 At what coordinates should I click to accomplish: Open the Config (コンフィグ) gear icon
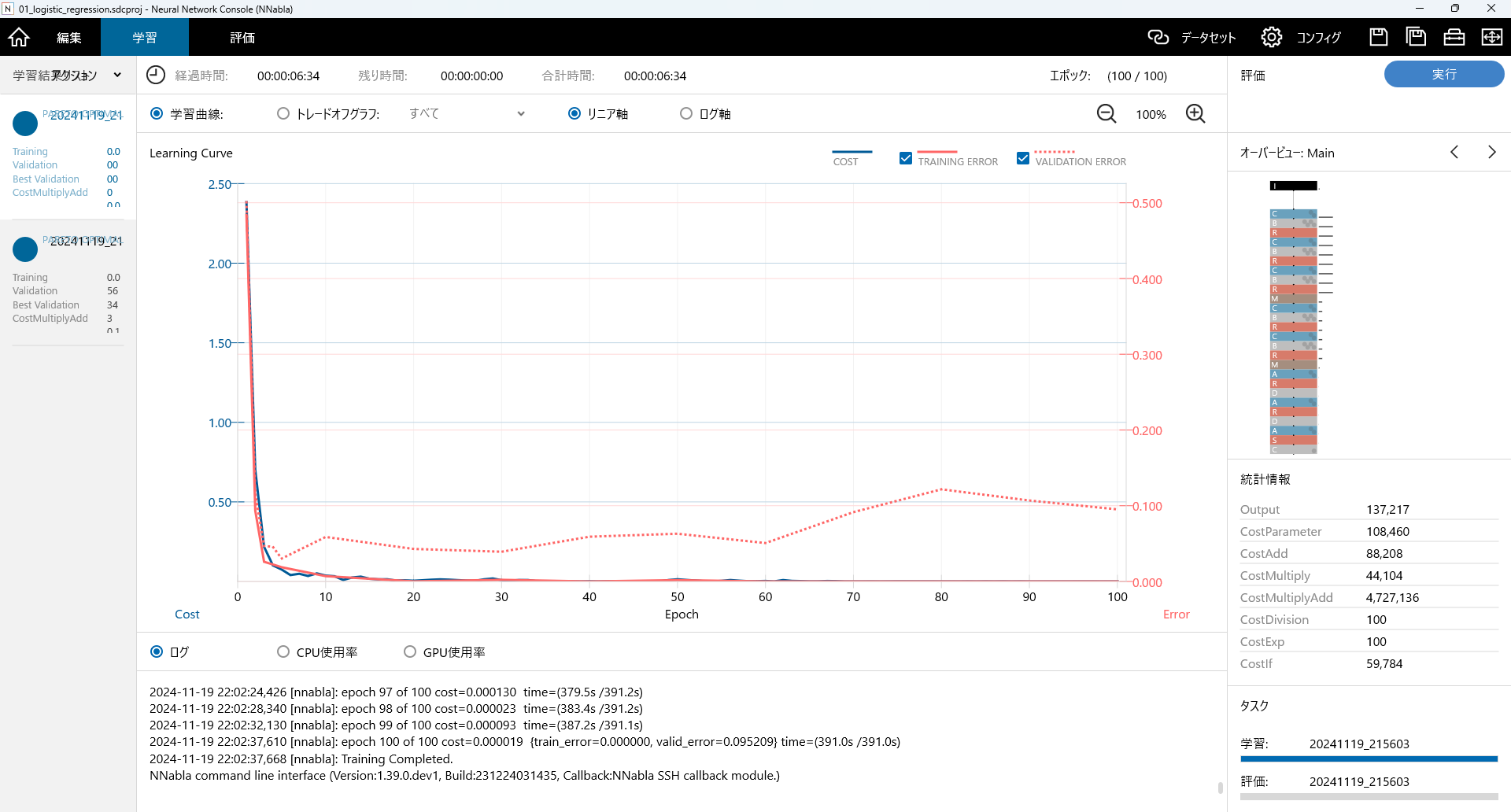[x=1271, y=37]
